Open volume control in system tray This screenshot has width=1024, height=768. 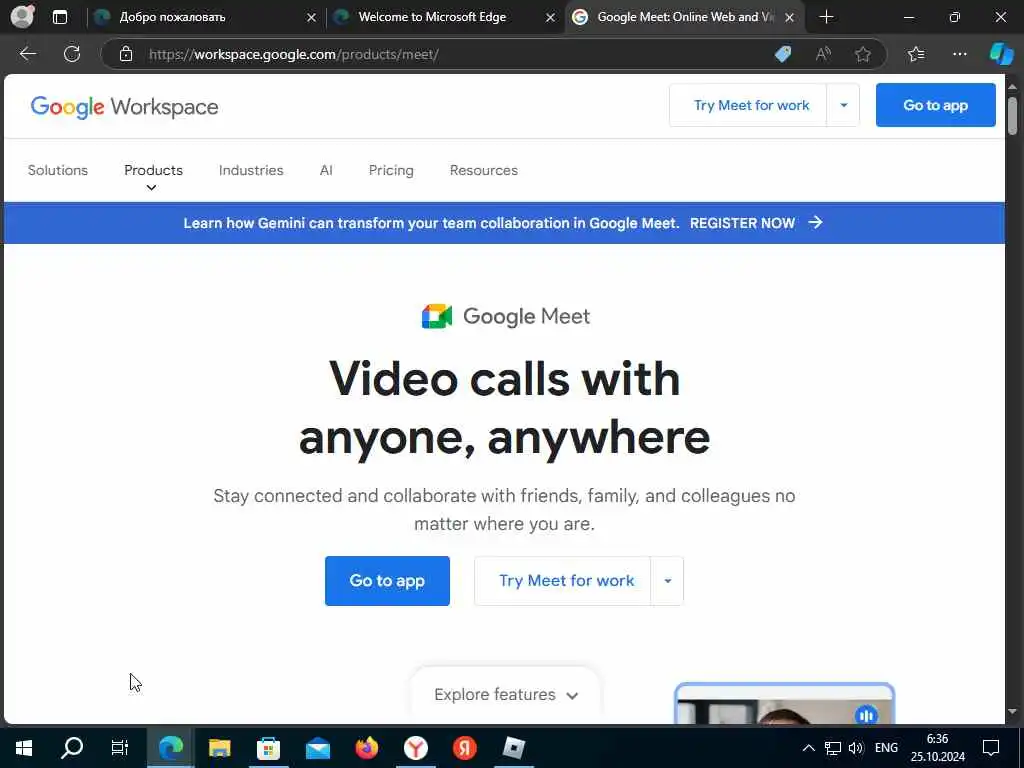pyautogui.click(x=856, y=748)
